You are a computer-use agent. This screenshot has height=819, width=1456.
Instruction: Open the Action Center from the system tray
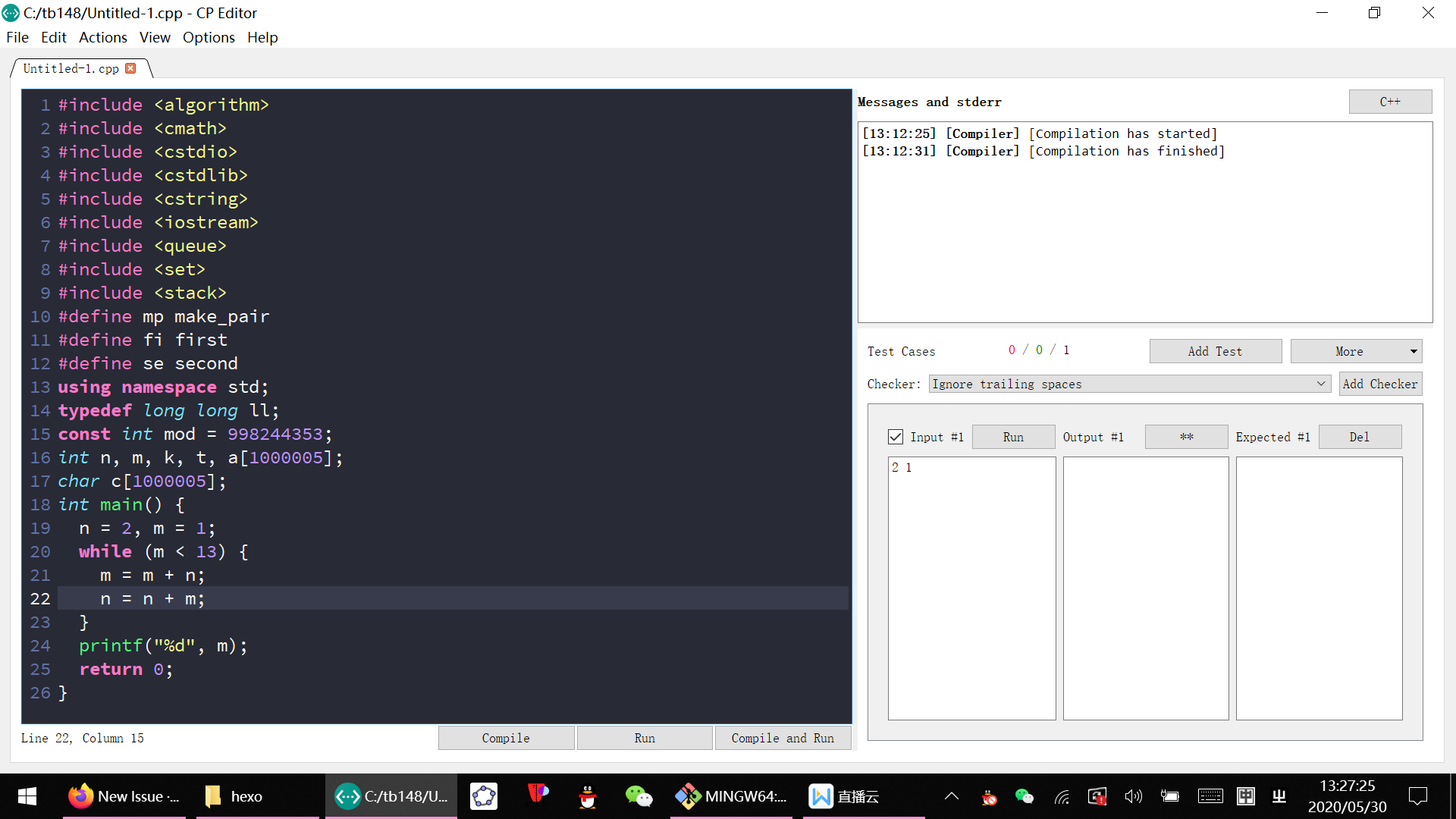point(1417,796)
